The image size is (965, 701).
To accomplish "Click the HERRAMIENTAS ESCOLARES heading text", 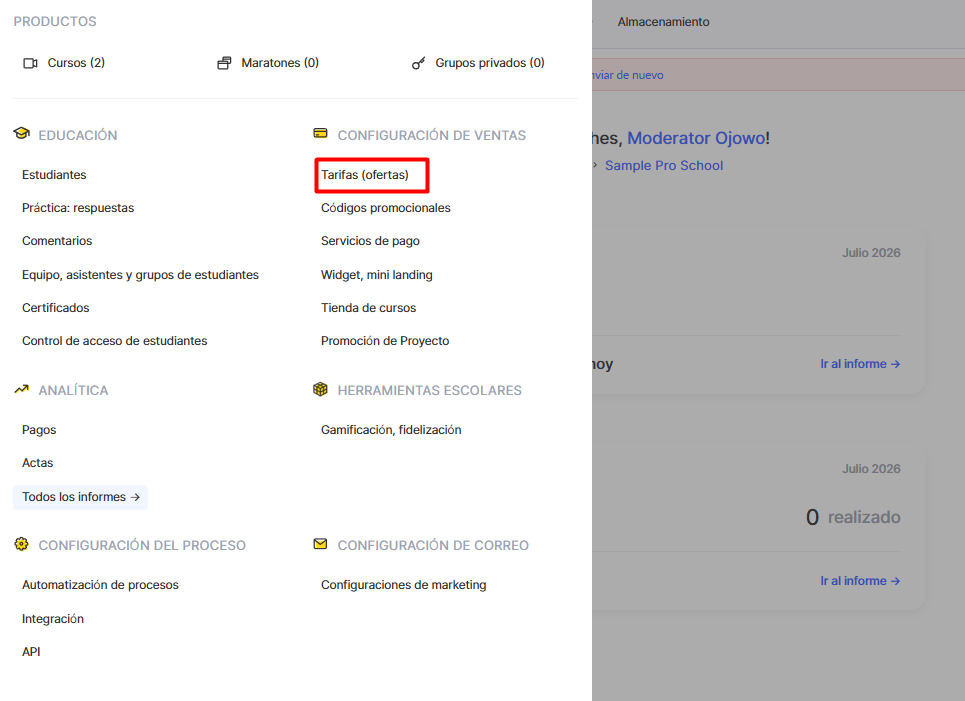I will click(x=430, y=390).
